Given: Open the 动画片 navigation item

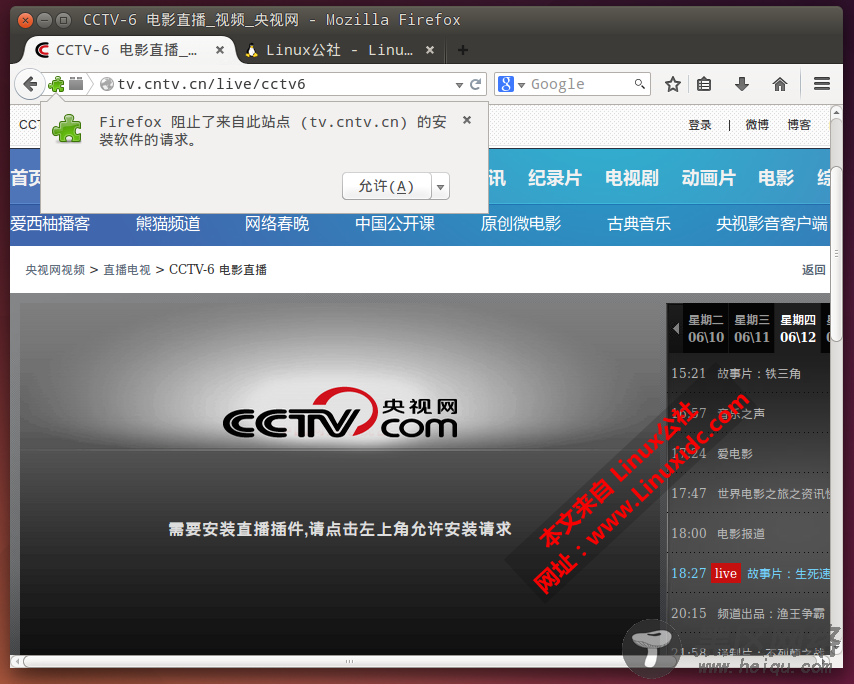Looking at the screenshot, I should point(709,178).
